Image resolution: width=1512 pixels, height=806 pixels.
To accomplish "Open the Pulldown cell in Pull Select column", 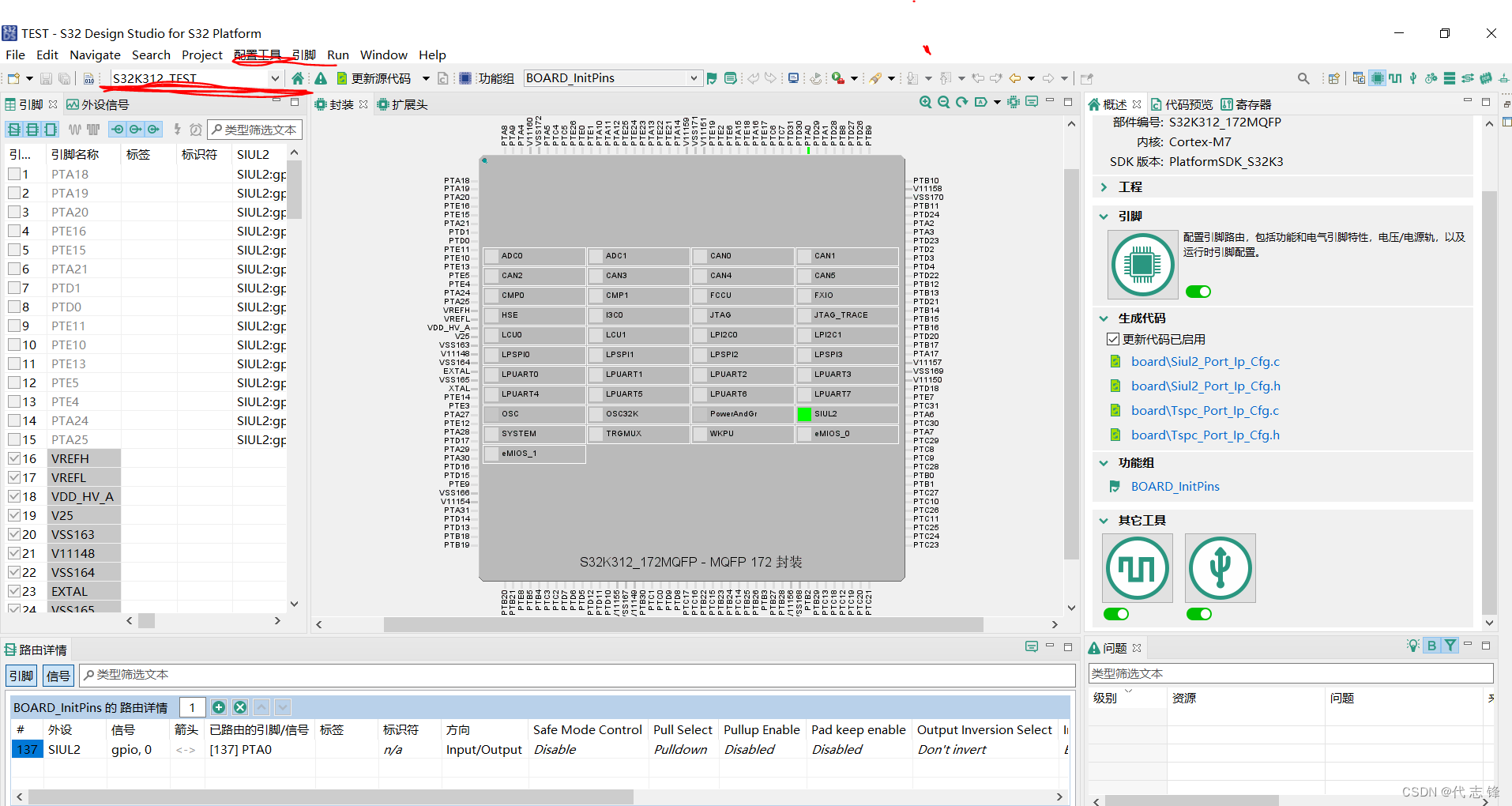I will pyautogui.click(x=683, y=749).
